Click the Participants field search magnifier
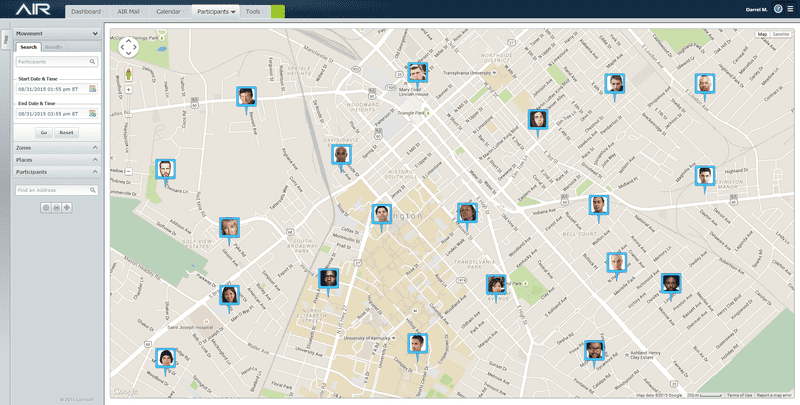800x405 pixels. (92, 62)
